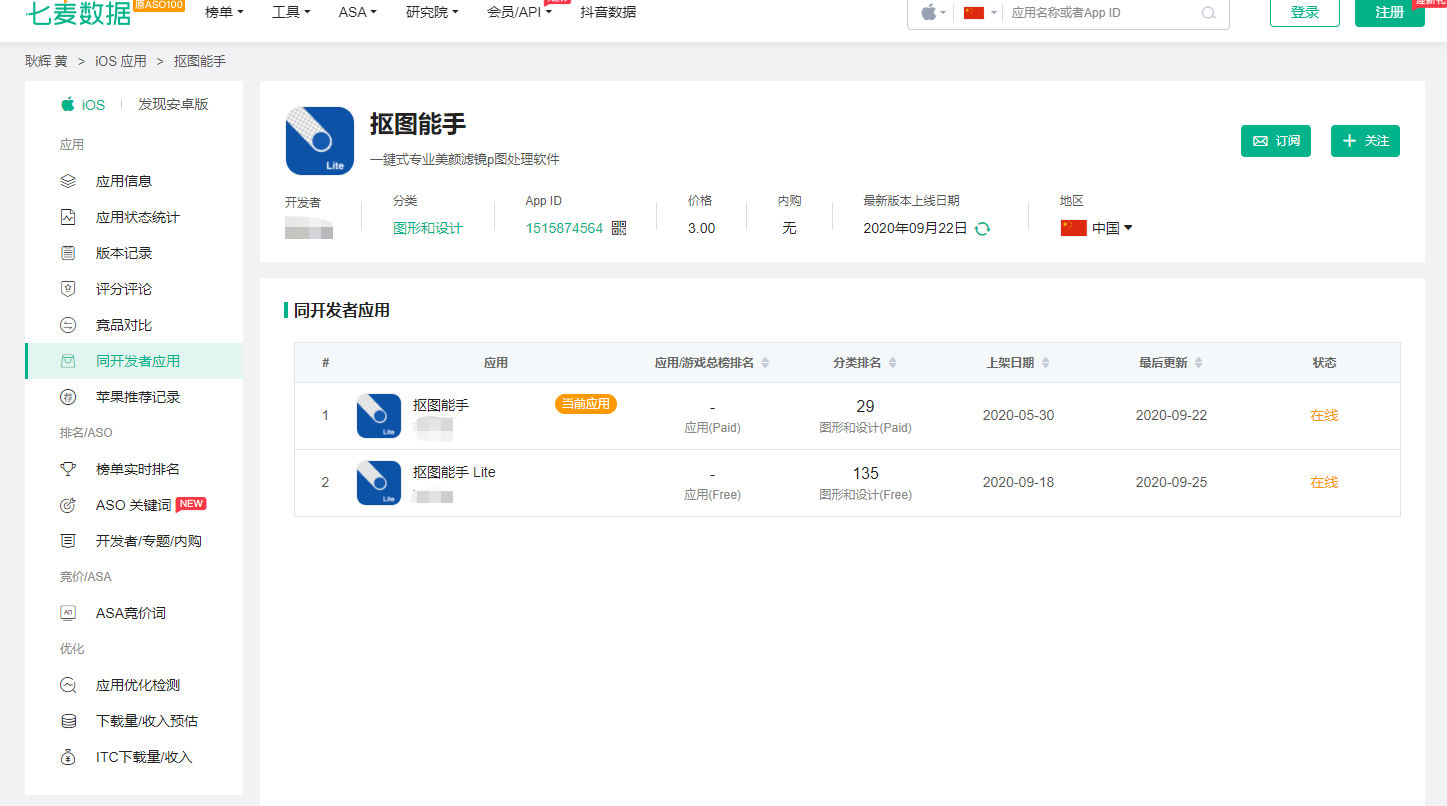Open the 应用信息 sidebar icon
The image size is (1447, 806).
click(68, 181)
